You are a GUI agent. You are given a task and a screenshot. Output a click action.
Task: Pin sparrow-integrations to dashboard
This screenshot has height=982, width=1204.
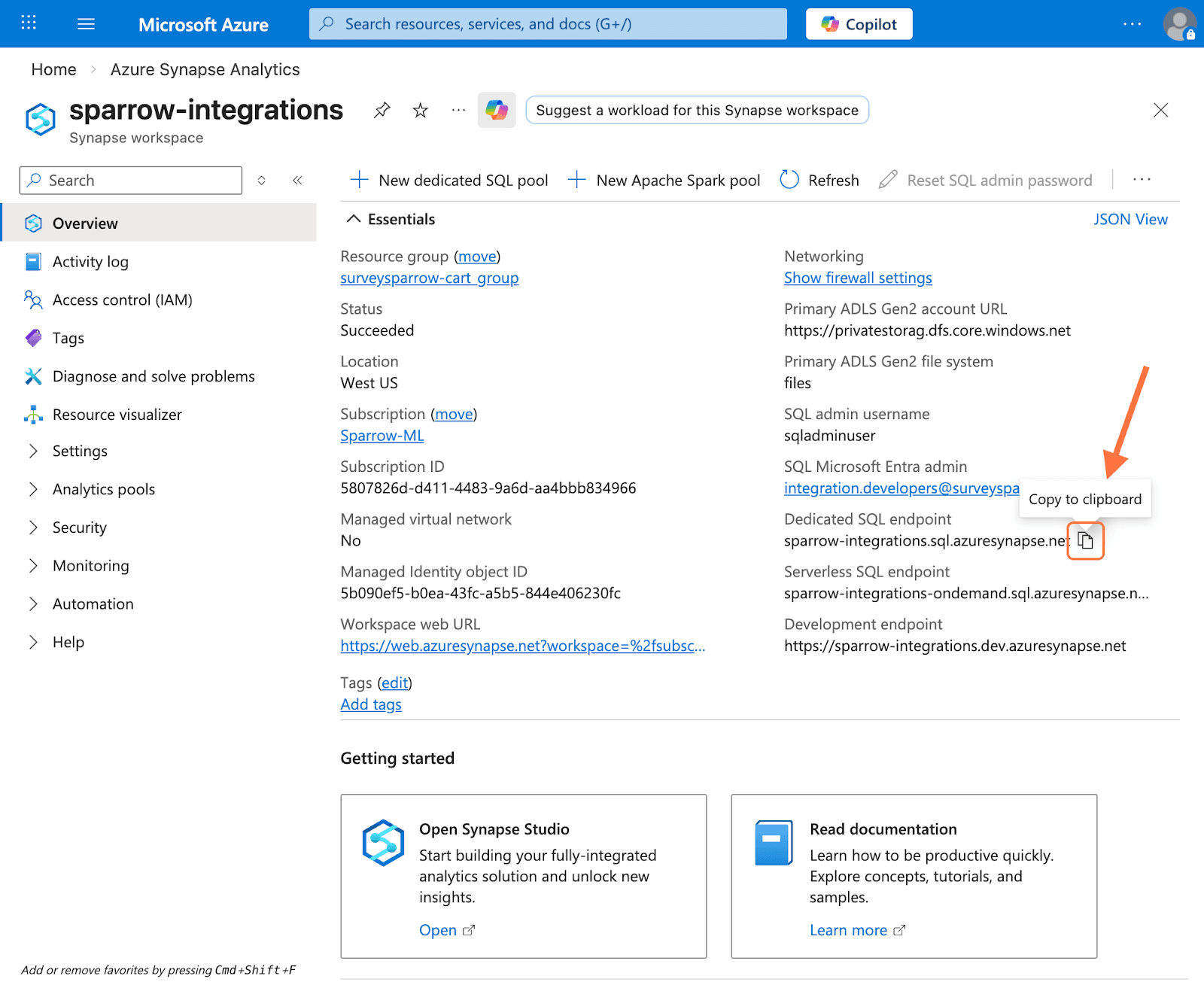tap(382, 111)
